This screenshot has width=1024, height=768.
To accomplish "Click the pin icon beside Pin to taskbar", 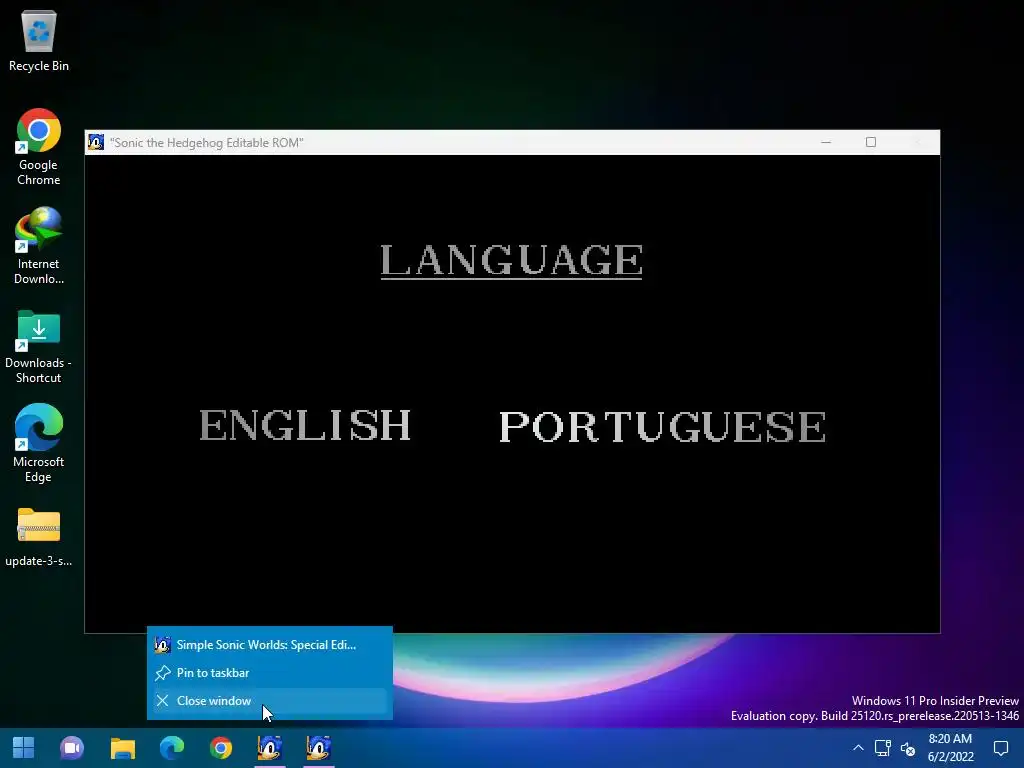I will (163, 673).
